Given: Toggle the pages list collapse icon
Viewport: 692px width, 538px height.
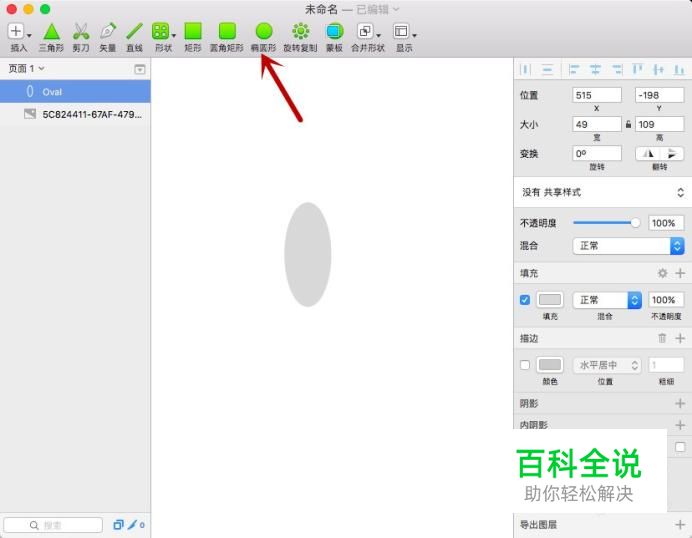Looking at the screenshot, I should (139, 69).
